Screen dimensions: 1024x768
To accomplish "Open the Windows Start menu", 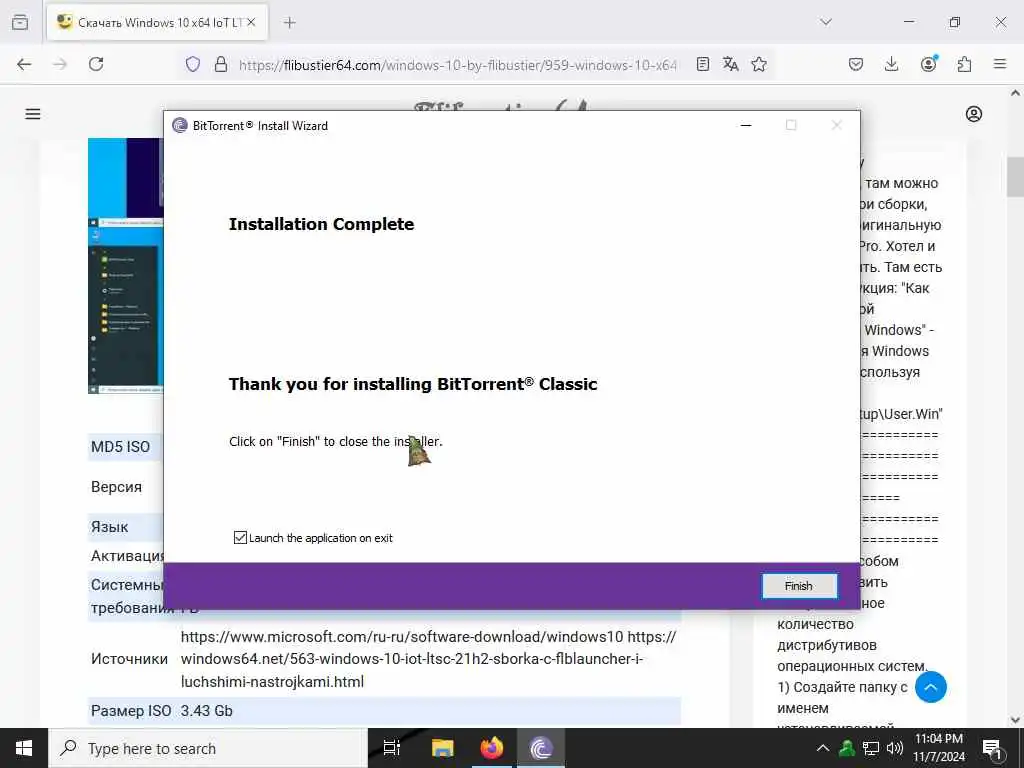I will coord(24,748).
